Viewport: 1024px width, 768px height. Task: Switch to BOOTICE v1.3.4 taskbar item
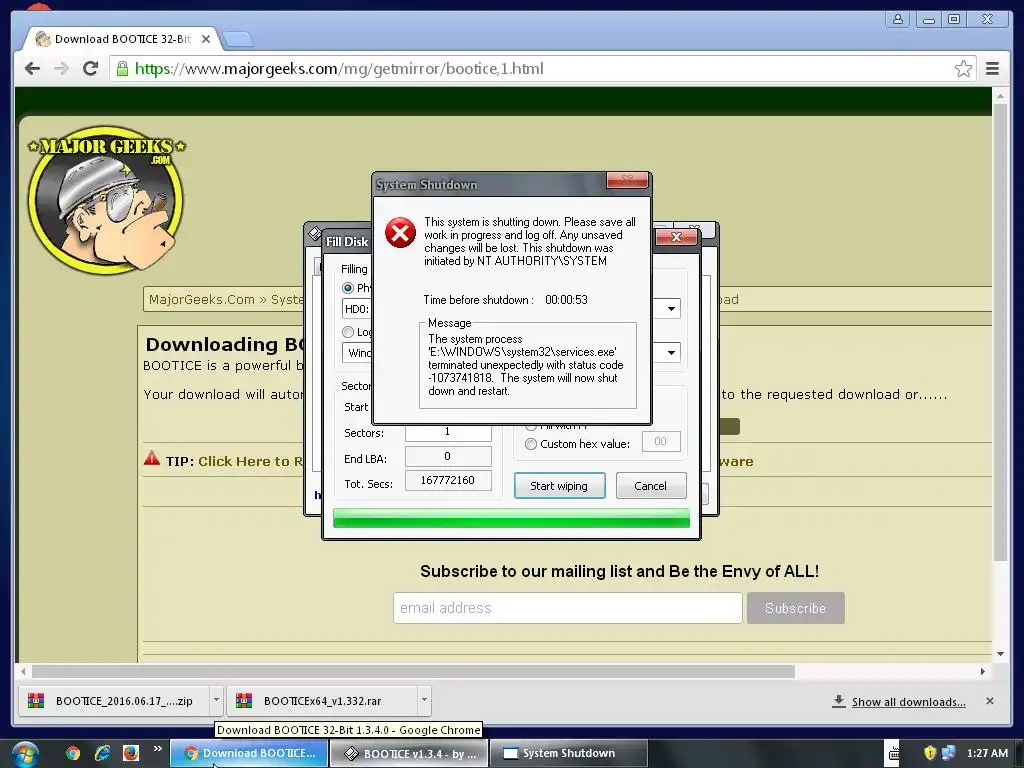click(409, 754)
